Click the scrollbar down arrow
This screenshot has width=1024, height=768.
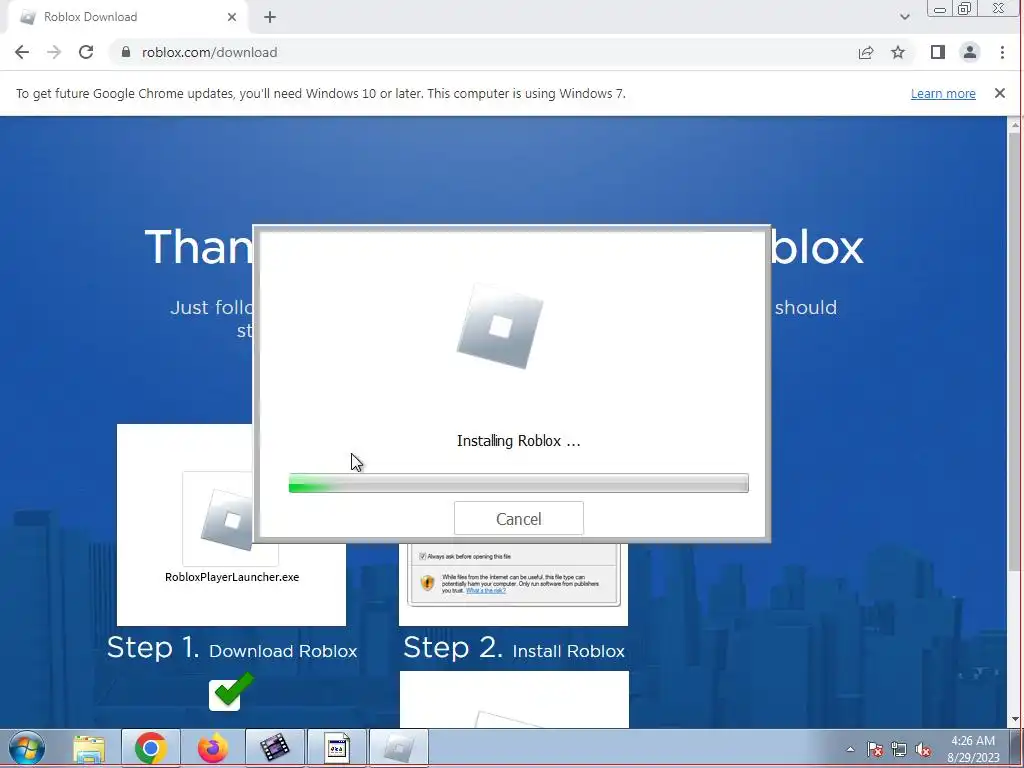tap(1014, 720)
